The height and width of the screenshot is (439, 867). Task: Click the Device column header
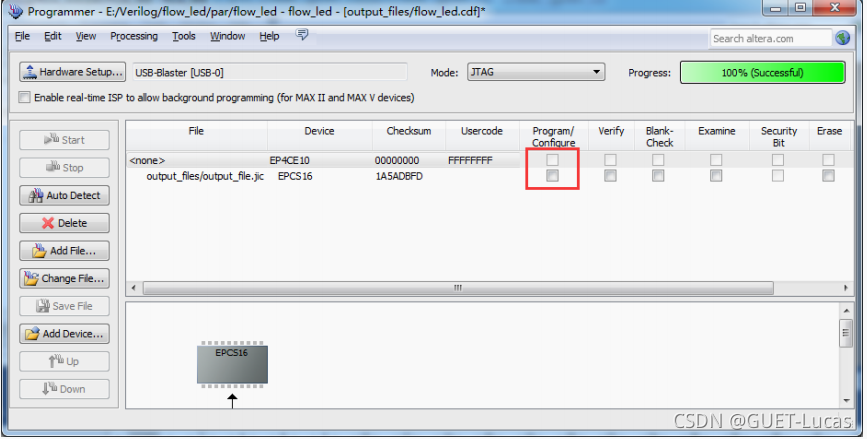[320, 135]
